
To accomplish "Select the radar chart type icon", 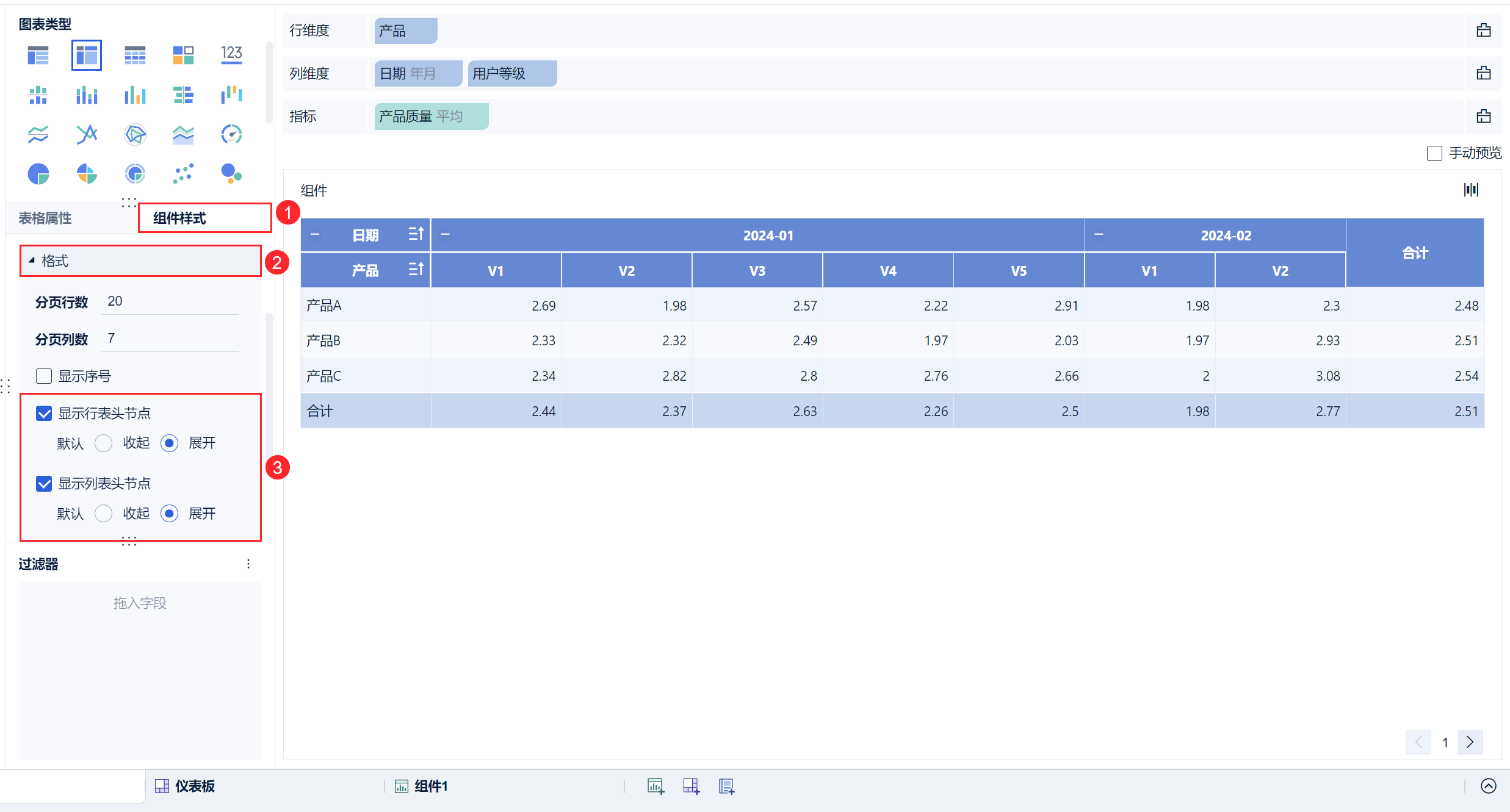I will point(135,134).
